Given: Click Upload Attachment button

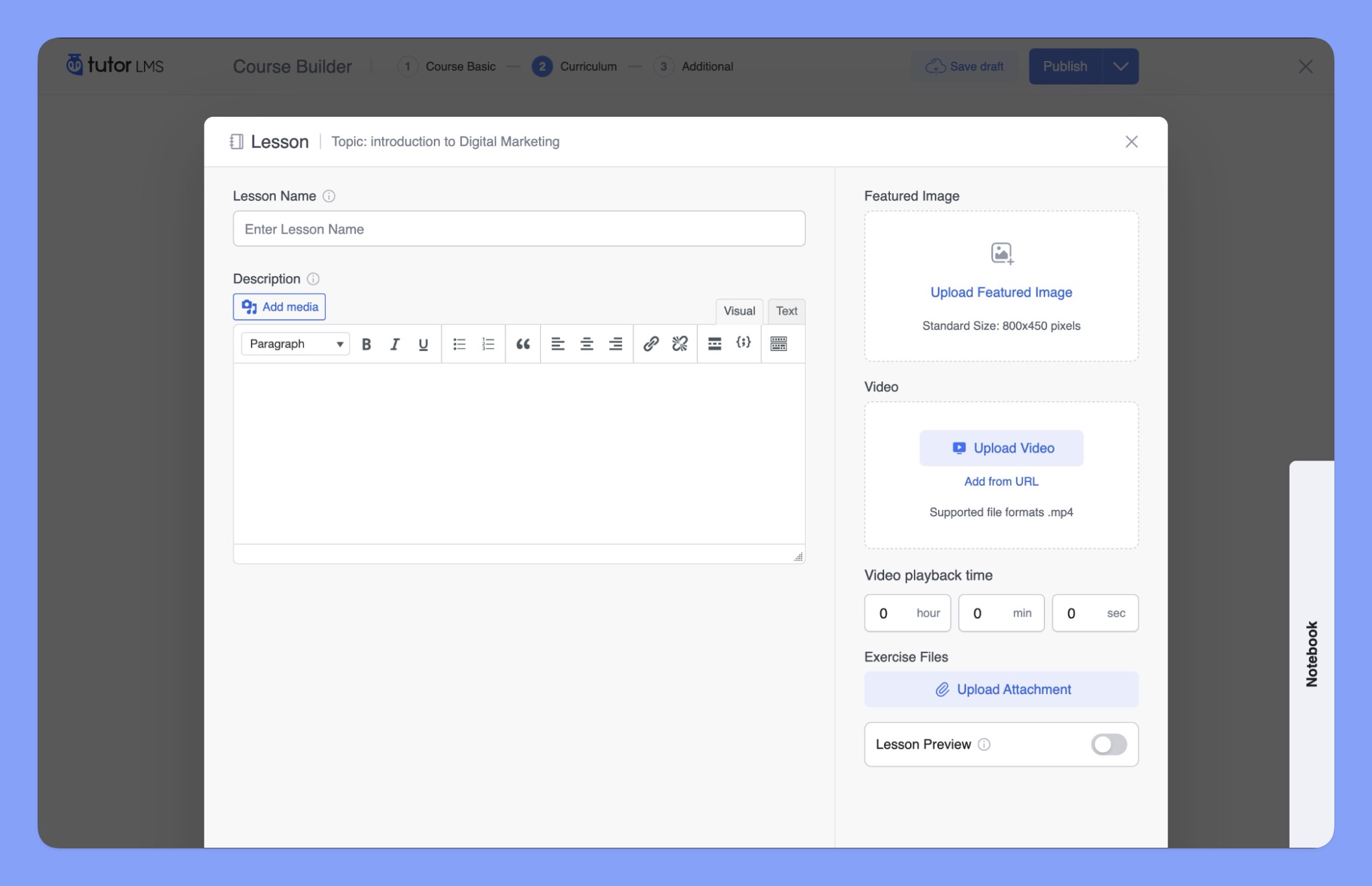Looking at the screenshot, I should [x=1001, y=688].
